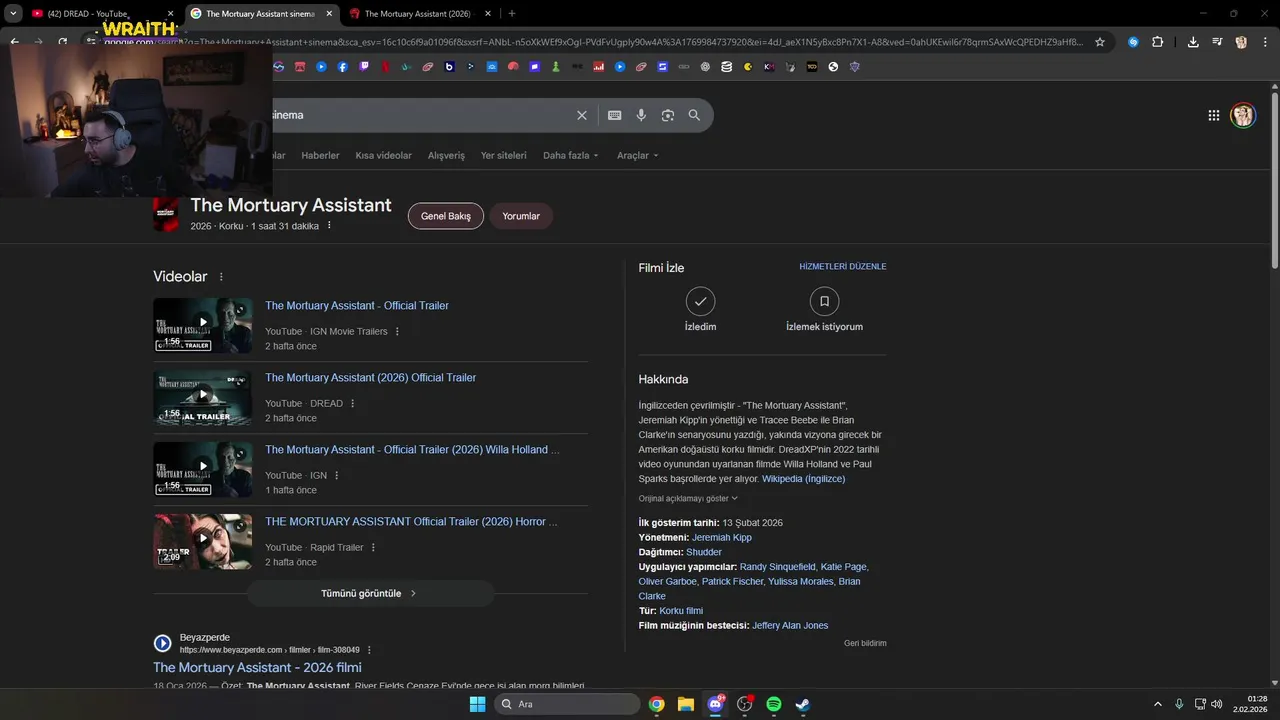This screenshot has width=1280, height=720.
Task: Open options menu for Rapid Trailer video
Action: [373, 547]
